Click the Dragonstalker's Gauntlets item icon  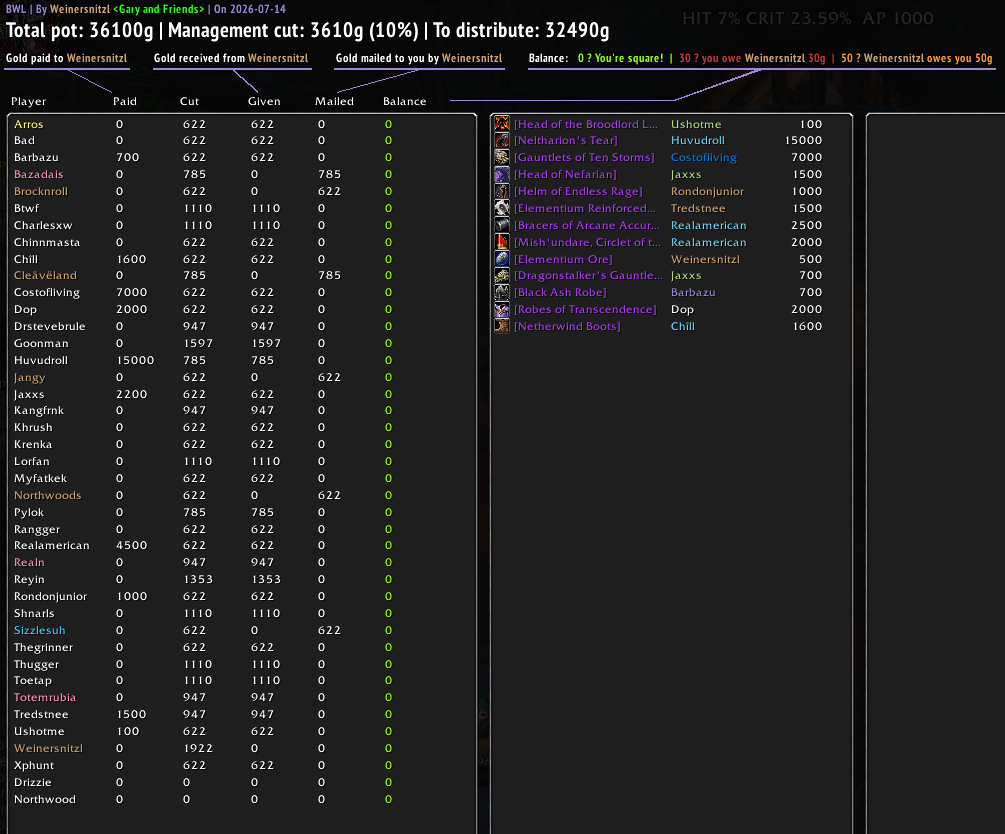click(x=502, y=276)
